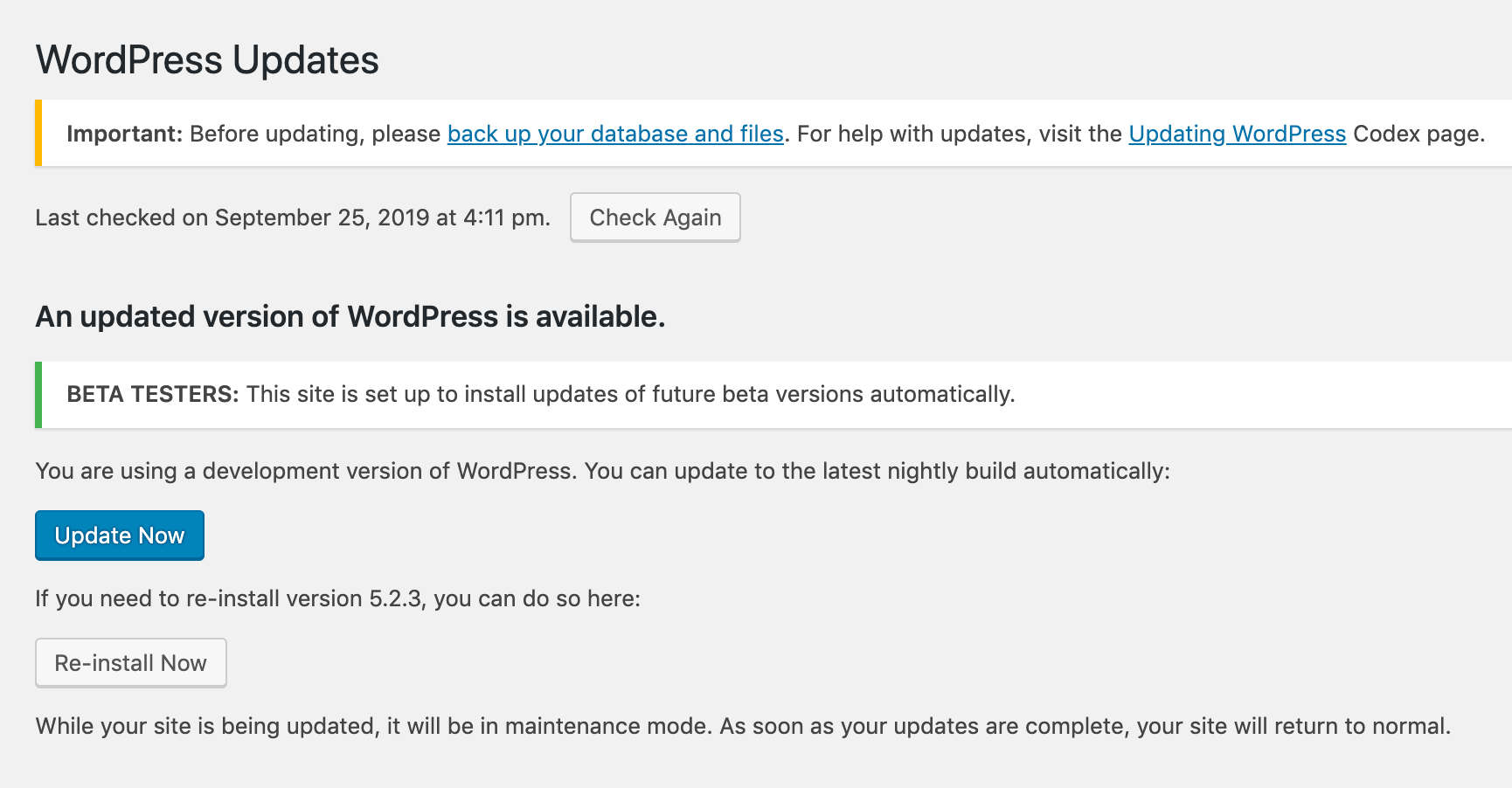Trigger an update check with Check Again
The width and height of the screenshot is (1512, 788).
click(x=655, y=217)
